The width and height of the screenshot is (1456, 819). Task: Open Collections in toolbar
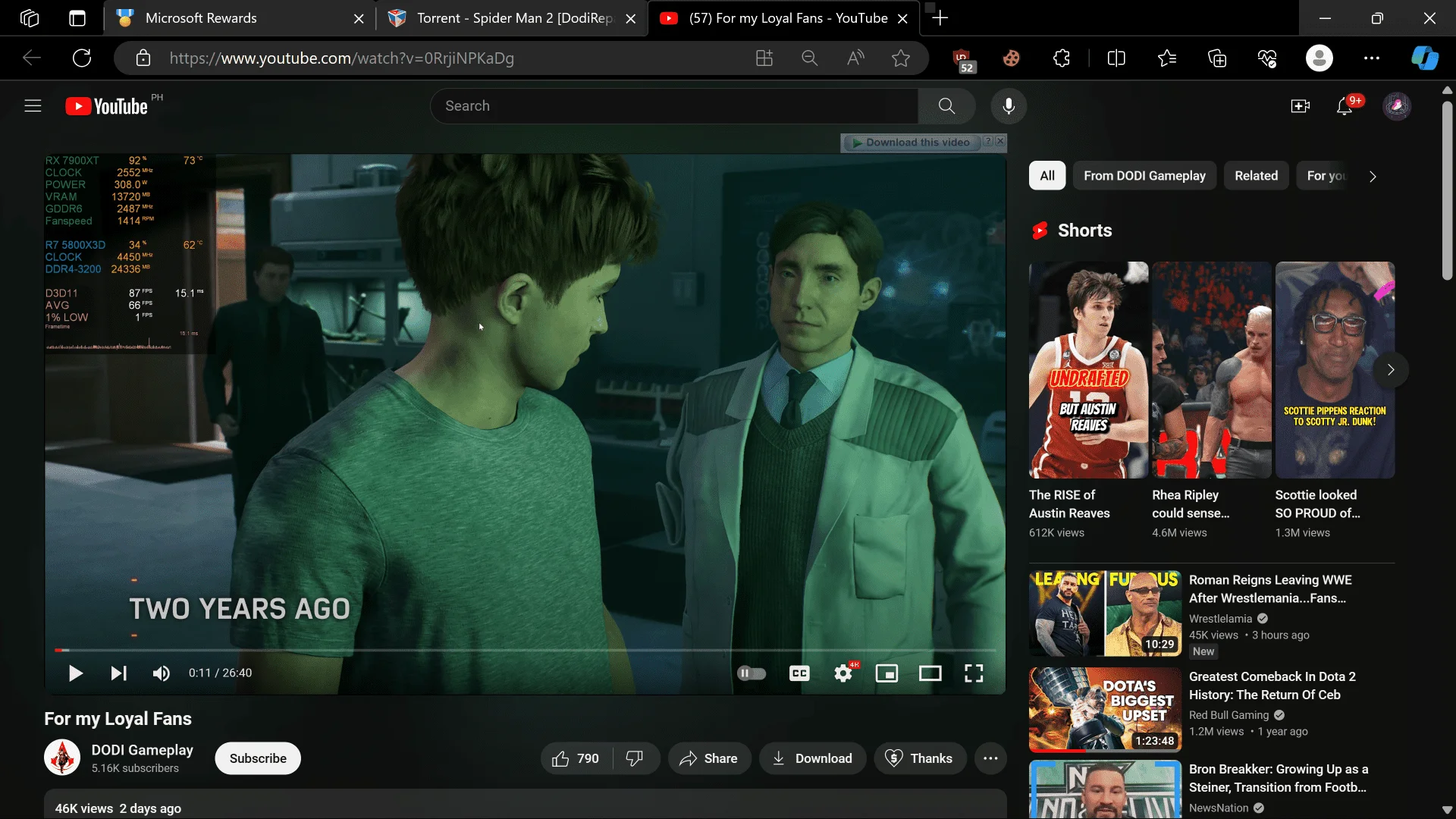pyautogui.click(x=1217, y=58)
